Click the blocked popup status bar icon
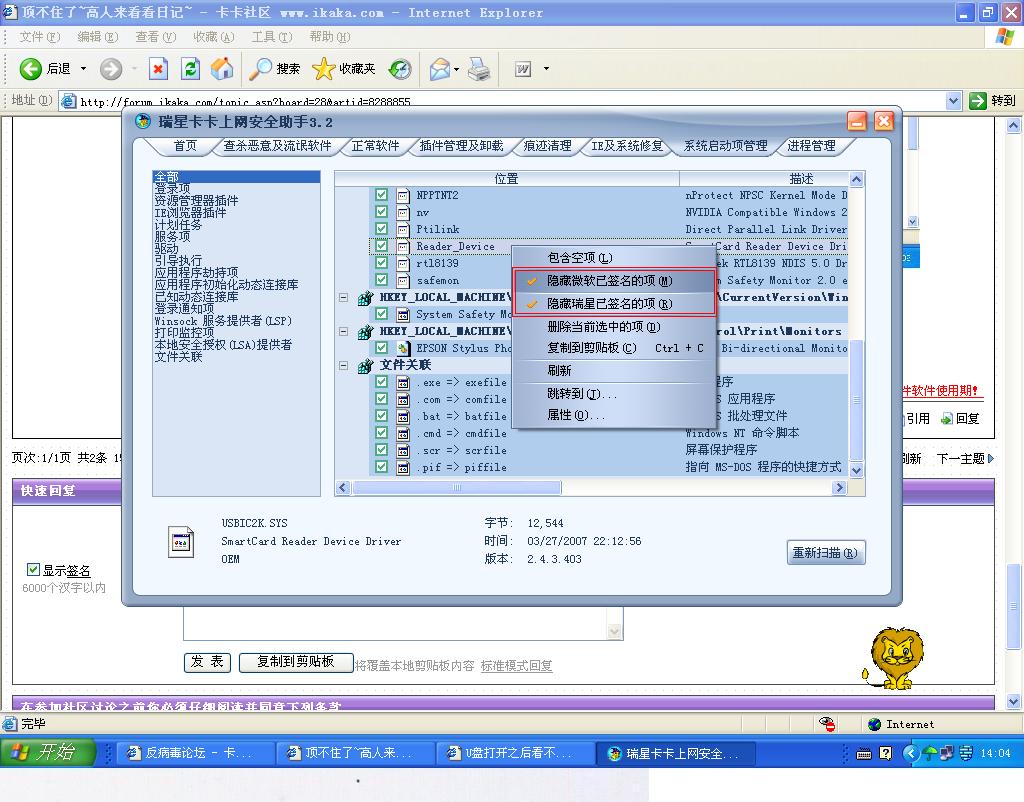1024x802 pixels. point(827,724)
